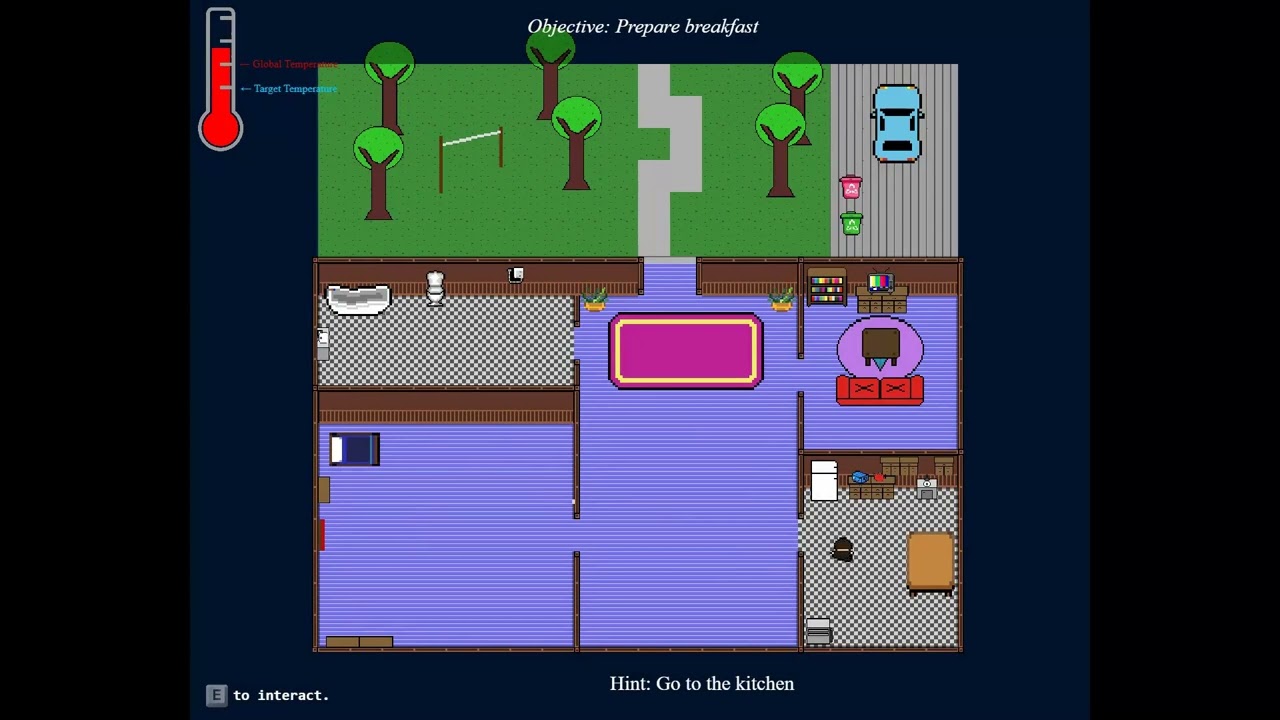Open the colorful bookshelf

coord(827,288)
